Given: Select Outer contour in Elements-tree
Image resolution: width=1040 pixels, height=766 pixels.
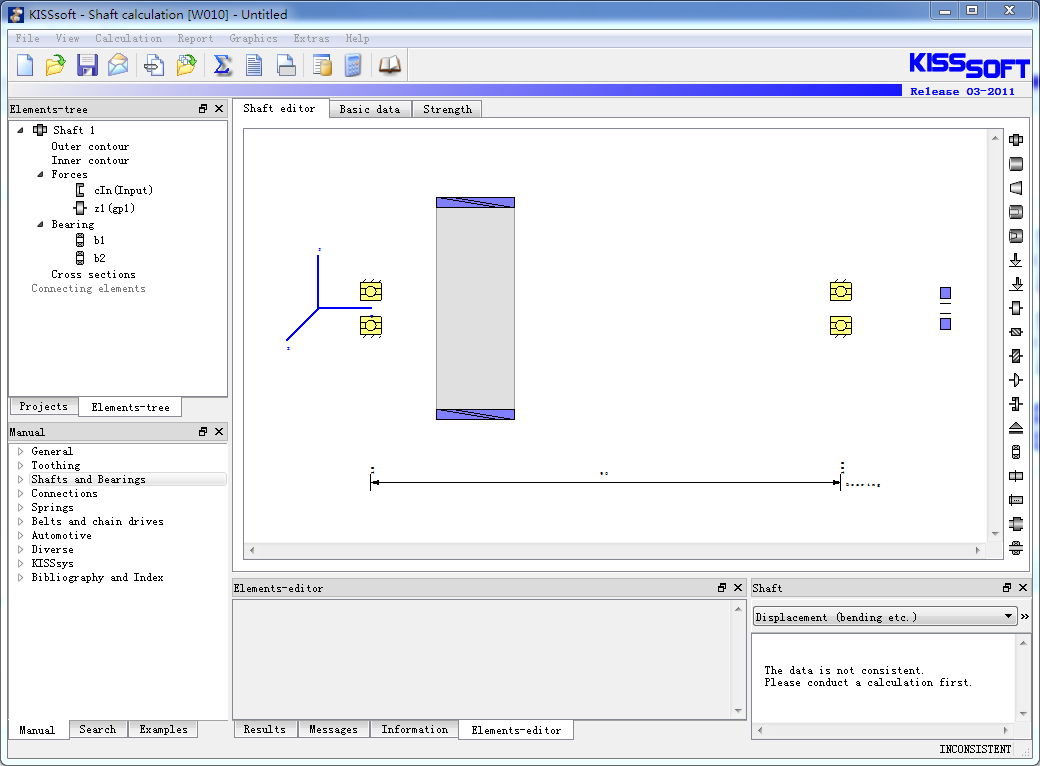Looking at the screenshot, I should (90, 146).
